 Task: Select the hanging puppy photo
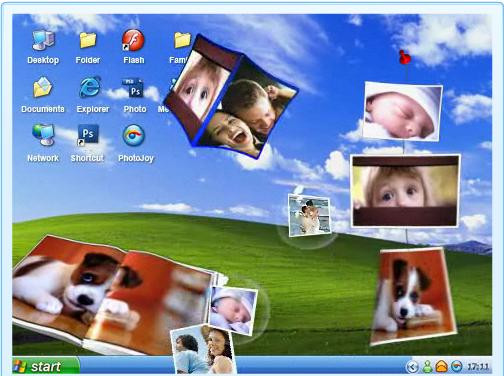pos(414,296)
